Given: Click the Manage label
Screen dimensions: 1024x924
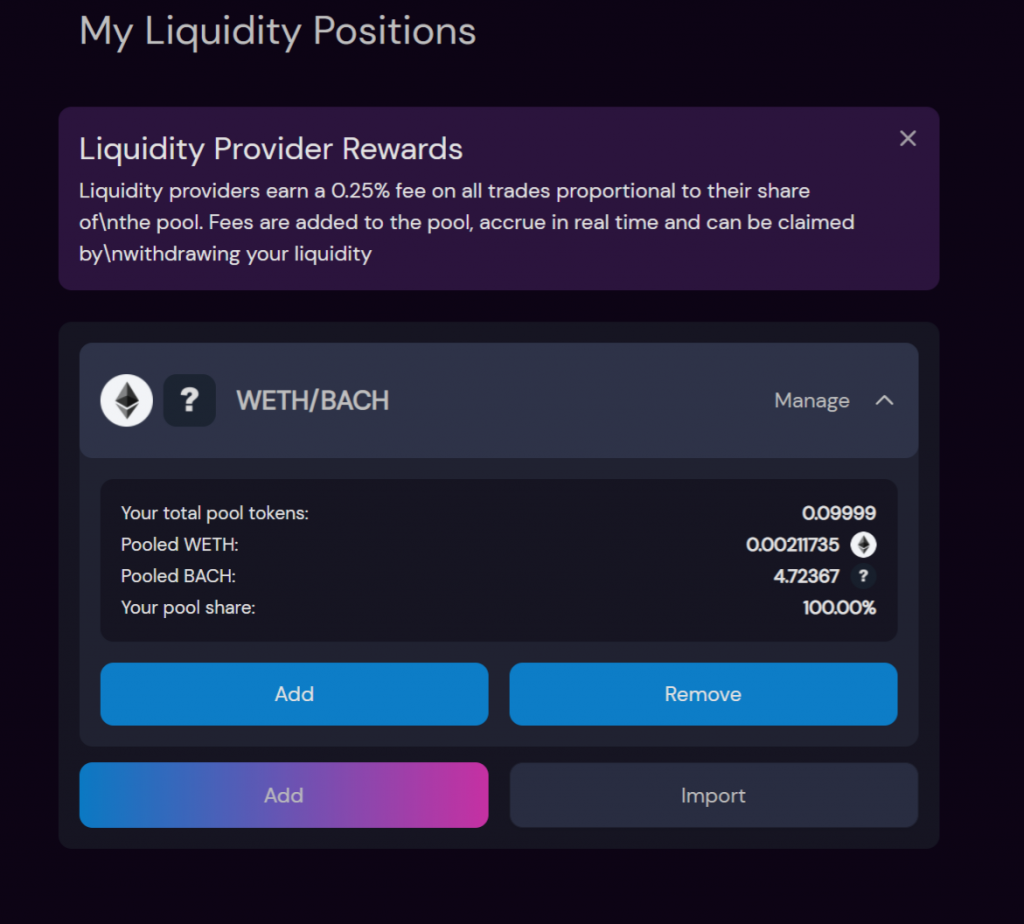Looking at the screenshot, I should (812, 400).
